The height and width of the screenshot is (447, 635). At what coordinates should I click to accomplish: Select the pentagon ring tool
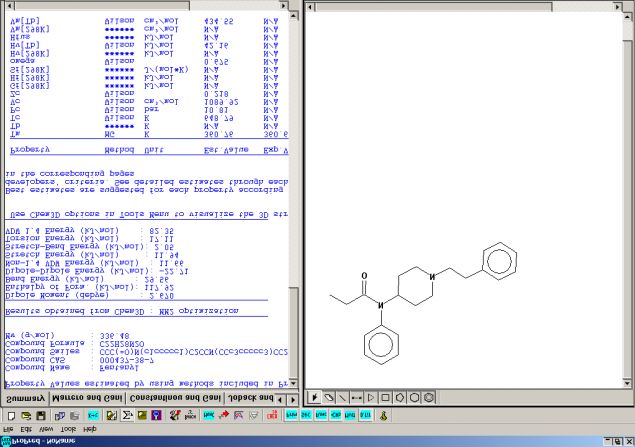pos(400,398)
